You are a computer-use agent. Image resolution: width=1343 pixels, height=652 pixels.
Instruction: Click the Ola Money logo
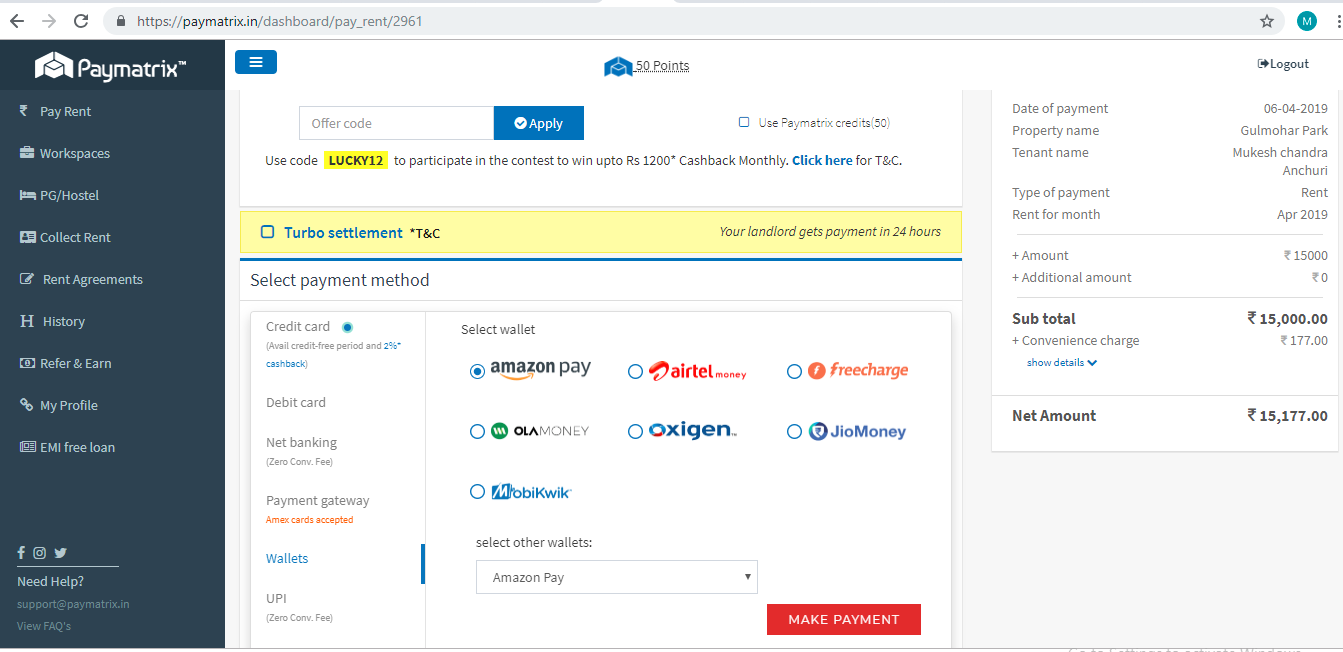coord(540,431)
